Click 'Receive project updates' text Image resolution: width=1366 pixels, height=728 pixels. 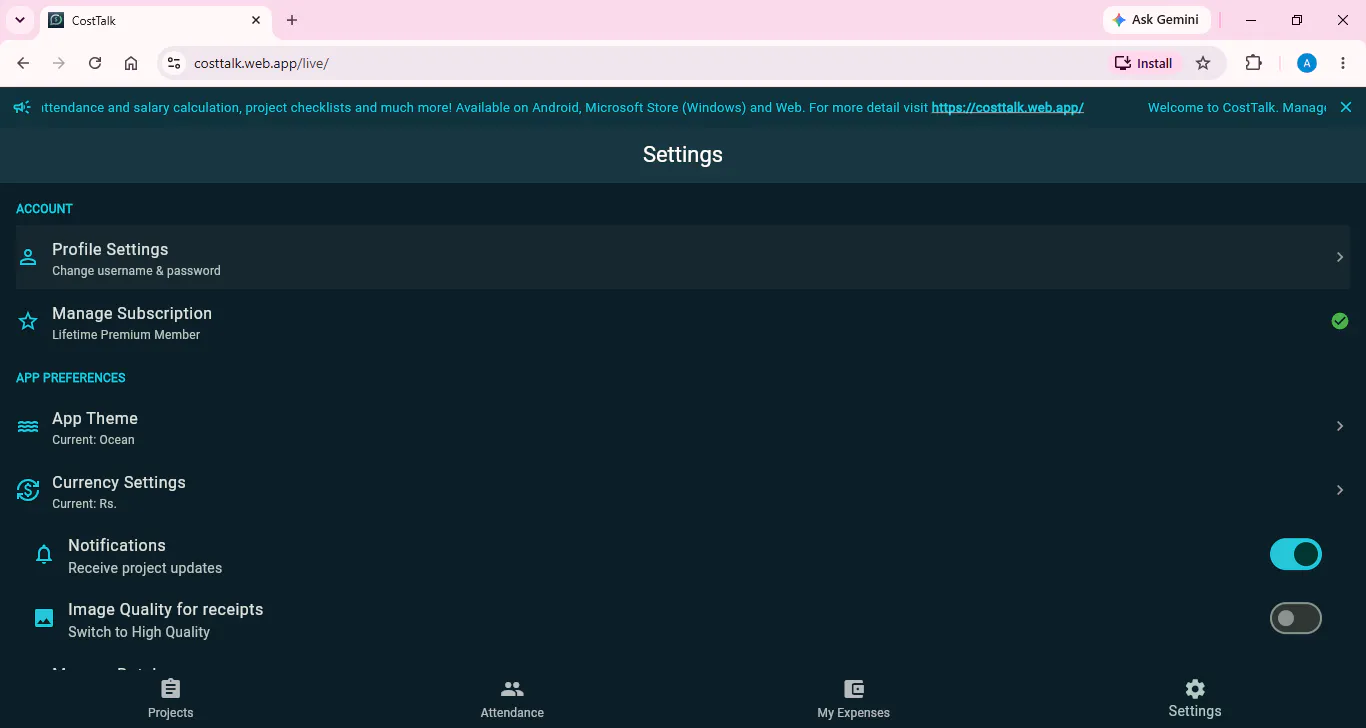click(x=145, y=568)
